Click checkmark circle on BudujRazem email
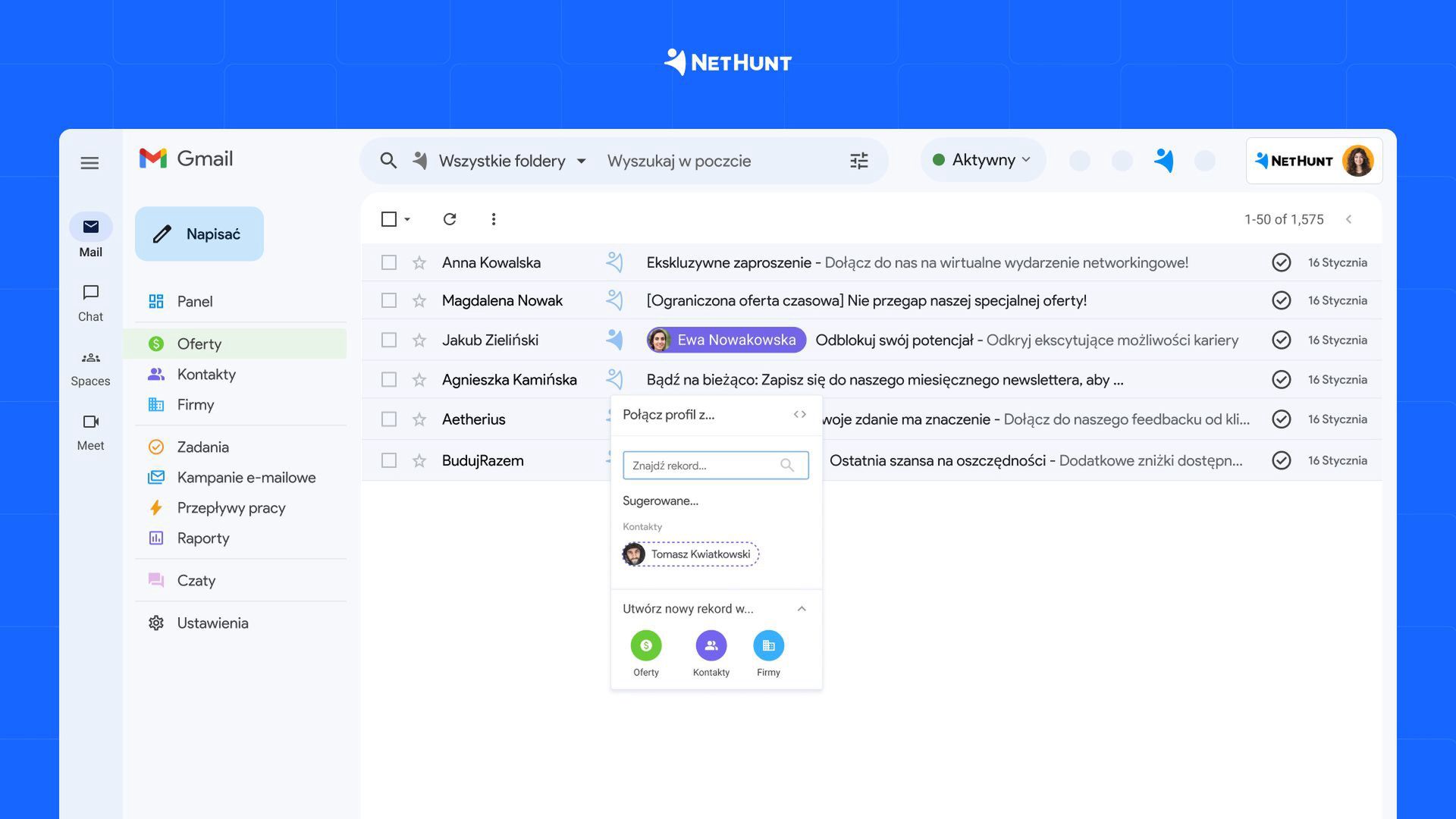Screen dimensions: 1456x819 (1281, 460)
